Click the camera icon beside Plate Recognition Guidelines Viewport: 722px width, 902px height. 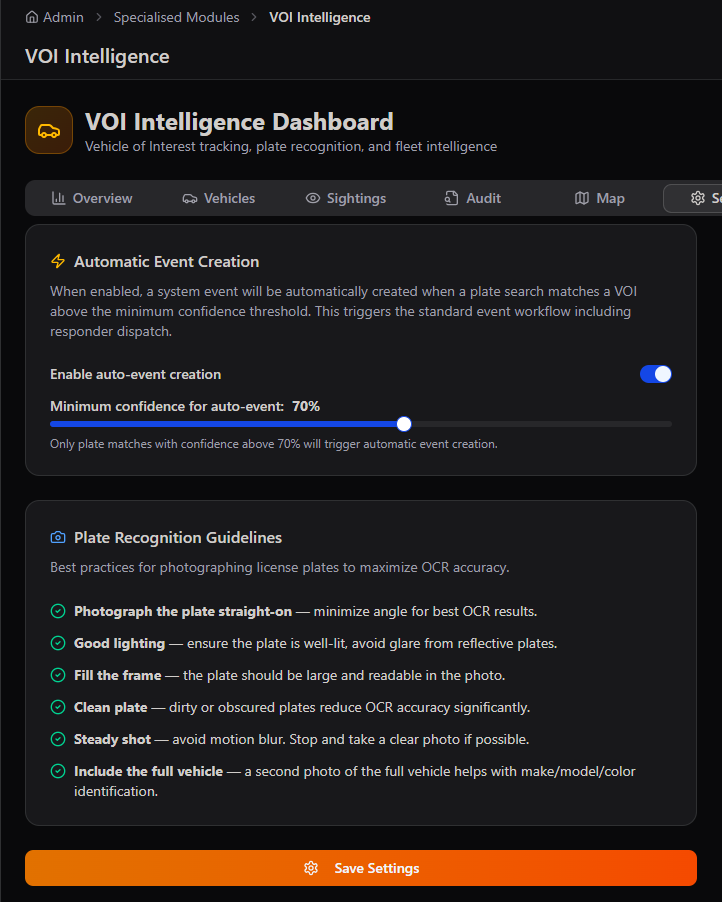pos(58,537)
